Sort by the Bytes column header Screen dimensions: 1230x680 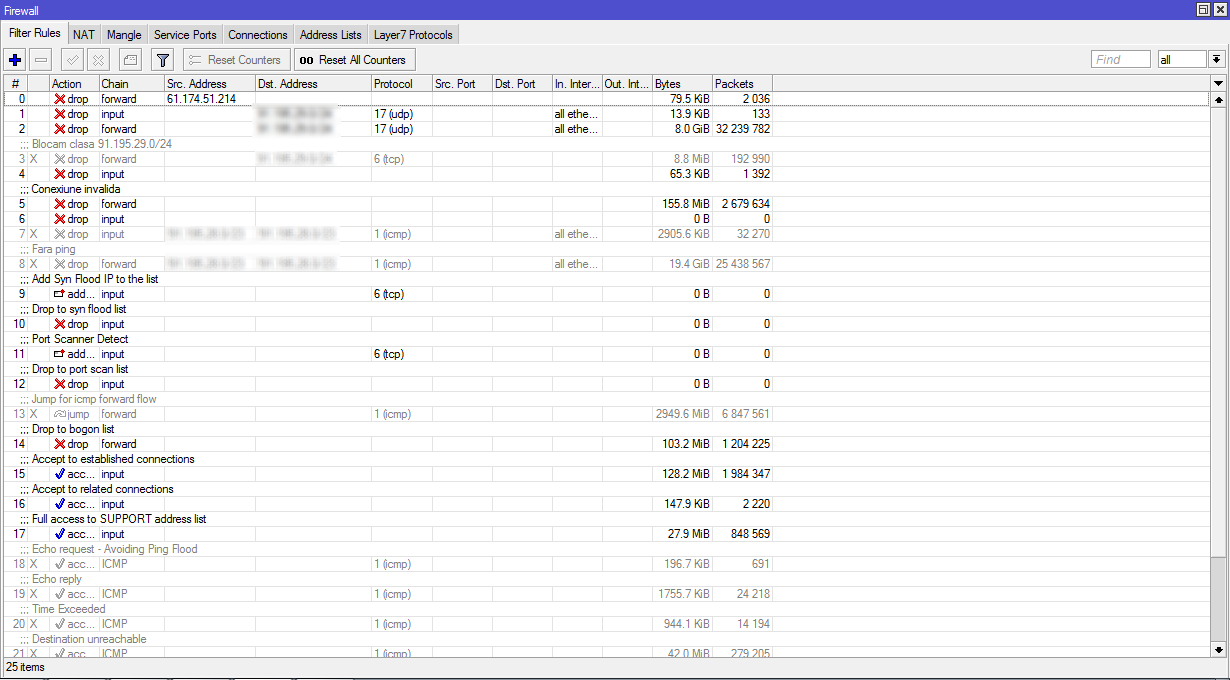coord(682,84)
